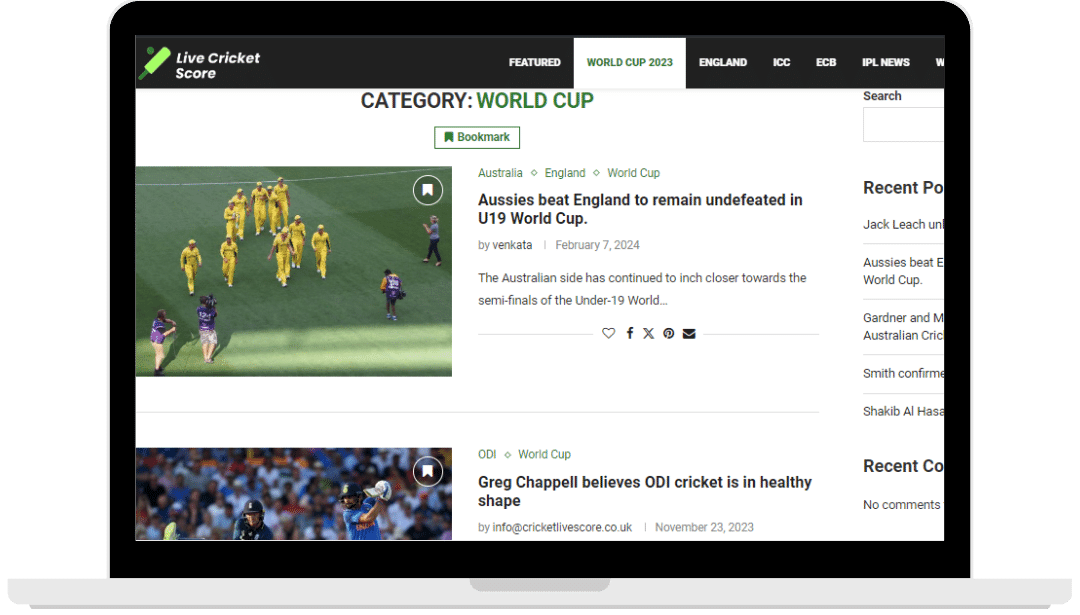Bookmark the Greg Chappell article image
This screenshot has width=1080, height=615.
[427, 471]
